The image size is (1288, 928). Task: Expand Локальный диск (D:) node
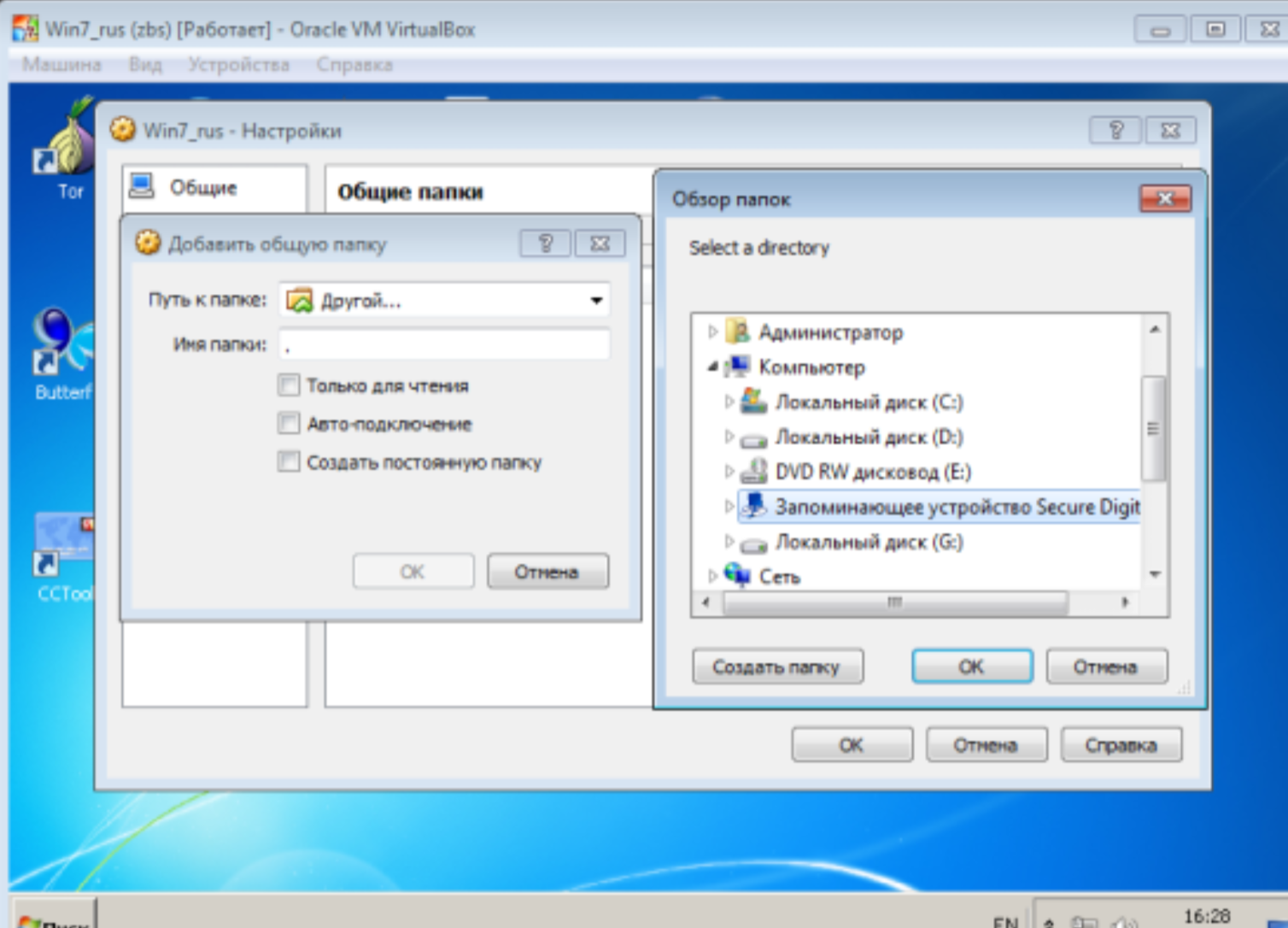(729, 437)
